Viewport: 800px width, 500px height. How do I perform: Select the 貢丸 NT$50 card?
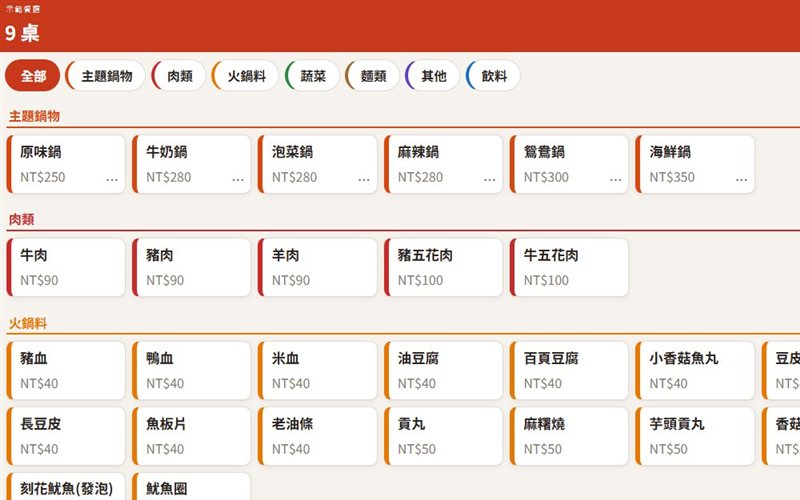443,436
